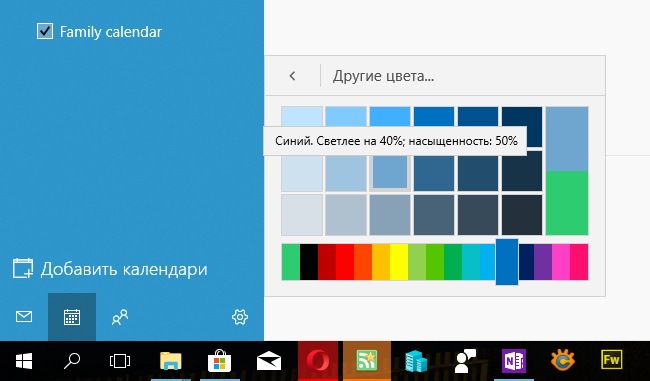Open the Windows Start menu
Screen dimensions: 650x381
24,361
